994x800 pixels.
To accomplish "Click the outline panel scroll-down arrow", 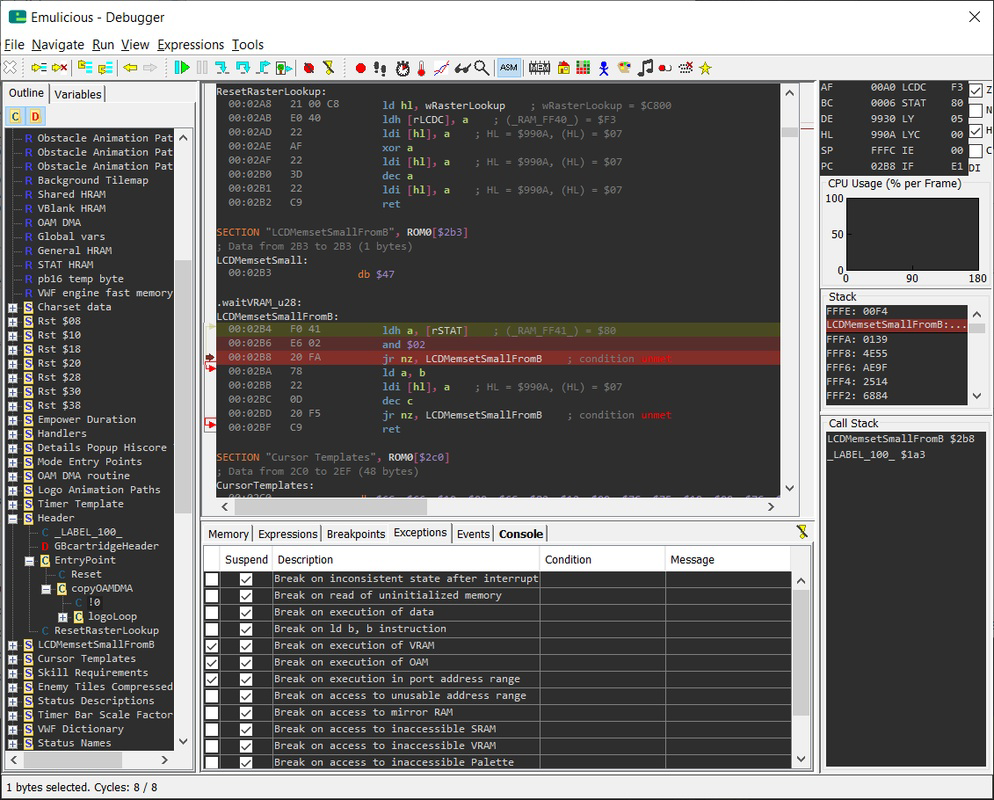I will pos(183,741).
